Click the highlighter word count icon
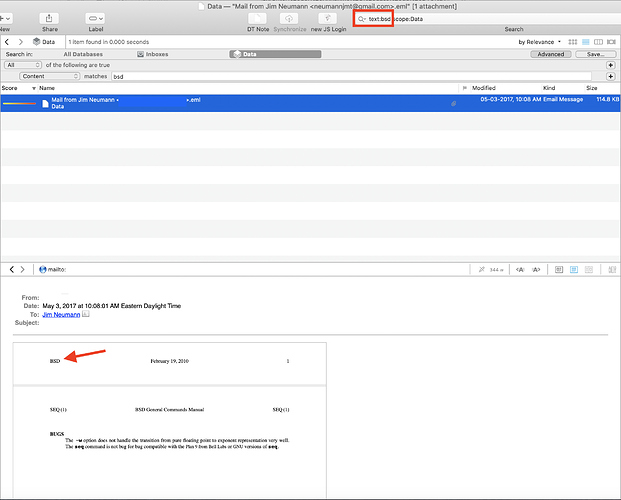Image resolution: width=621 pixels, height=500 pixels. click(482, 269)
